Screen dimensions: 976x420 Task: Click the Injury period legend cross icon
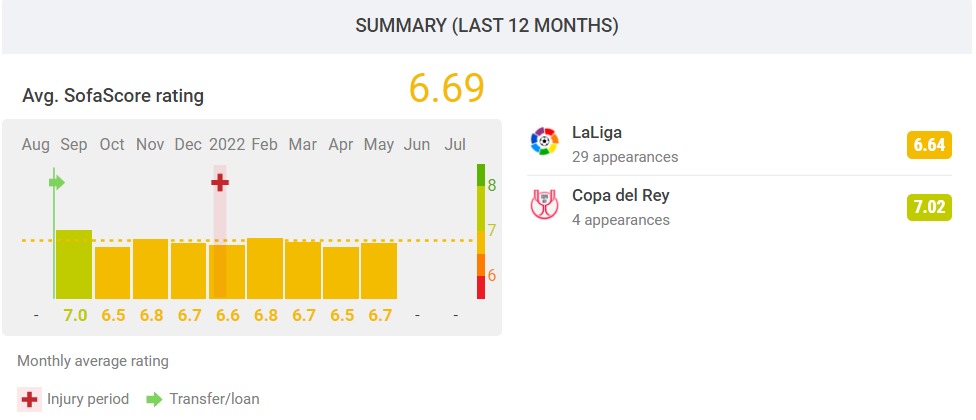[x=31, y=398]
